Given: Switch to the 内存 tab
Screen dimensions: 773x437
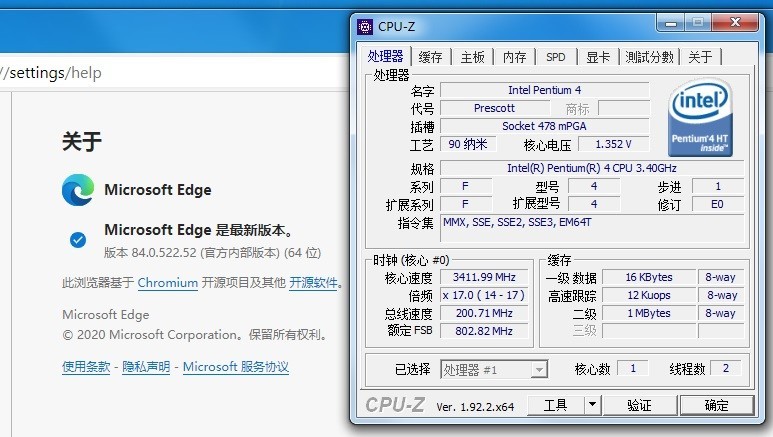Looking at the screenshot, I should pyautogui.click(x=515, y=57).
